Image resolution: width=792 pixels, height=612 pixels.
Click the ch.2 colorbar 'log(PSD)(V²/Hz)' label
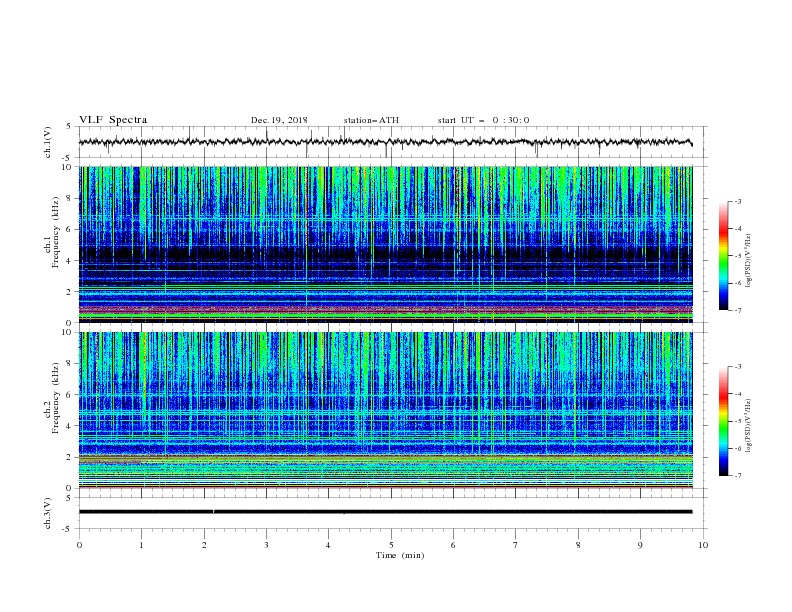tap(749, 425)
